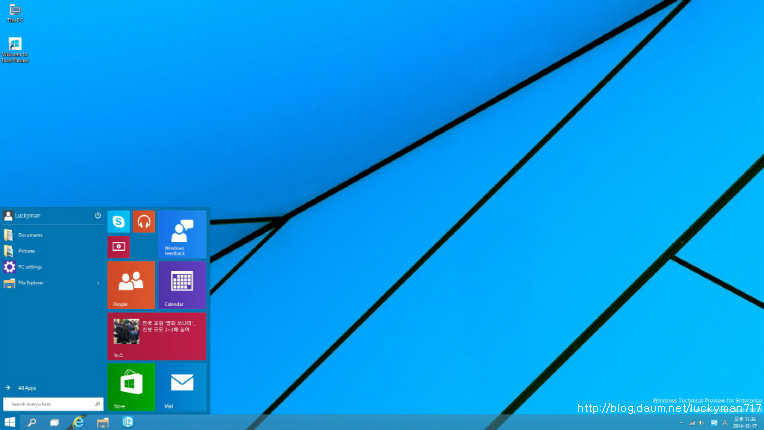Open the taskbar clock and date
Image resolution: width=764 pixels, height=430 pixels.
point(745,422)
